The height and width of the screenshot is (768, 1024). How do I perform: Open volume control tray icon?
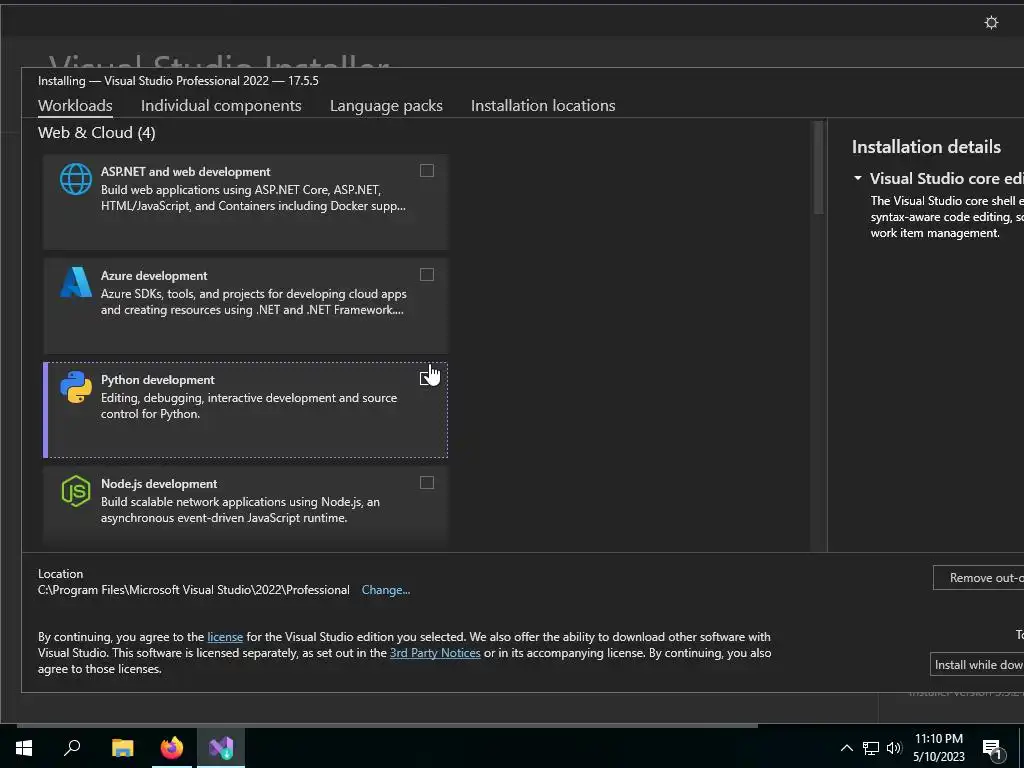pyautogui.click(x=894, y=748)
